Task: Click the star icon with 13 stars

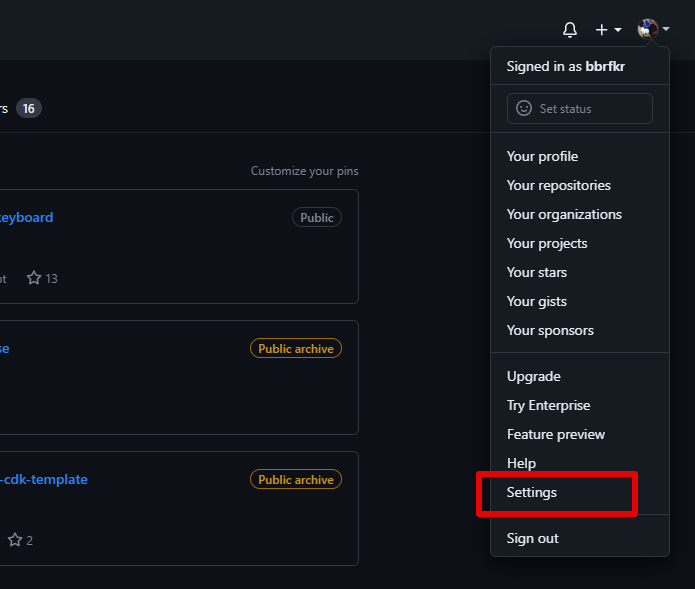Action: click(x=34, y=278)
